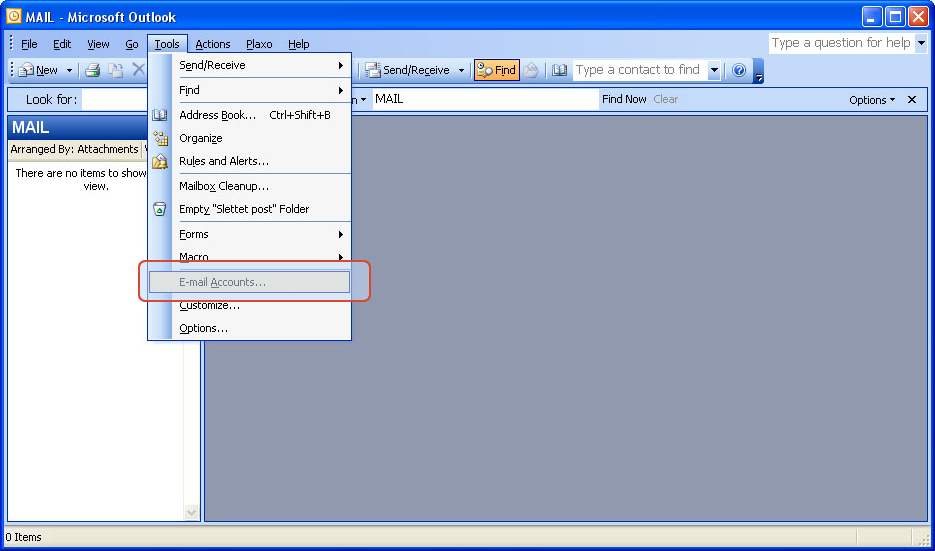Click Arranged By: Attachments header
935x551 pixels.
(x=75, y=149)
